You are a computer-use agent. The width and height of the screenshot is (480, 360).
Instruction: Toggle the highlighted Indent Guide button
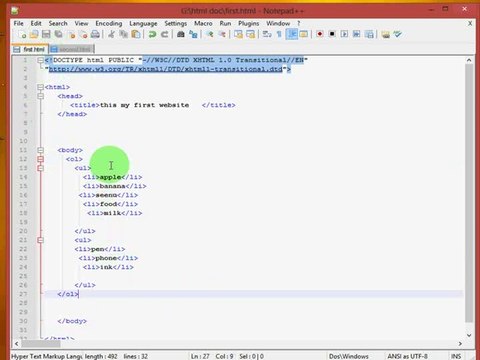pyautogui.click(x=291, y=34)
